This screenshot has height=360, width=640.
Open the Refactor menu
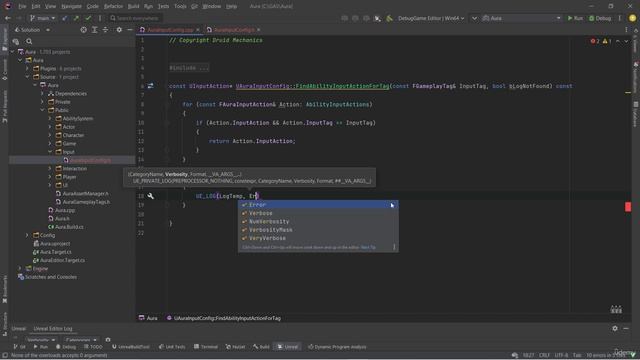[x=113, y=6]
